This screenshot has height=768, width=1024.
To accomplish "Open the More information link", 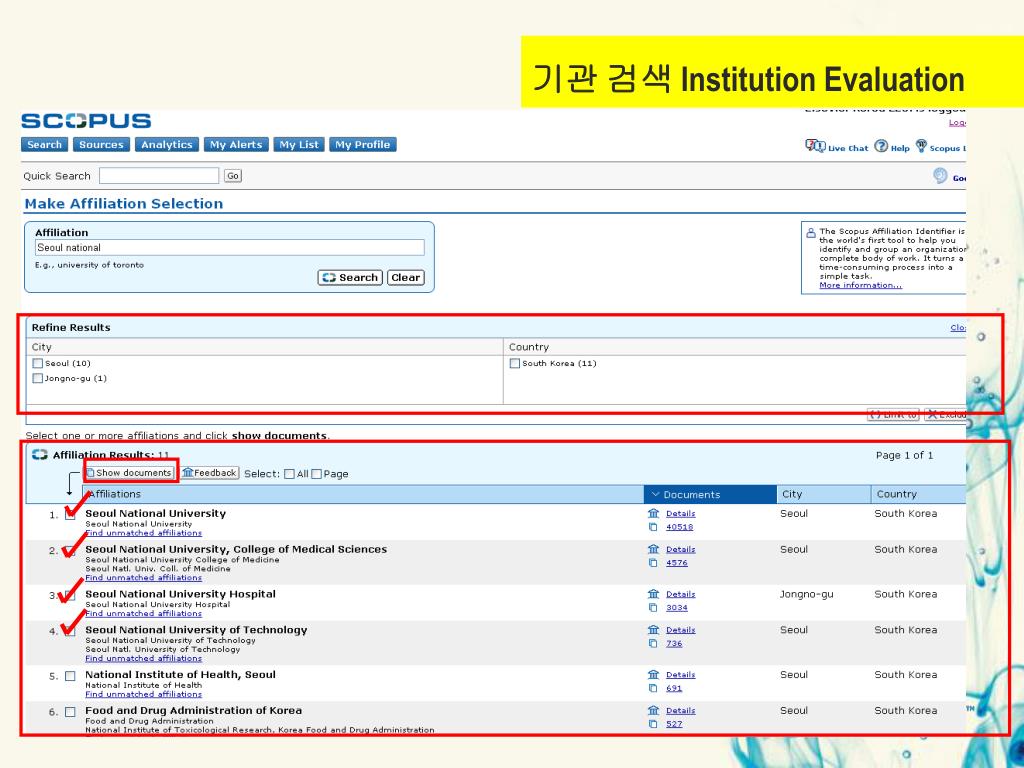I will click(x=860, y=285).
